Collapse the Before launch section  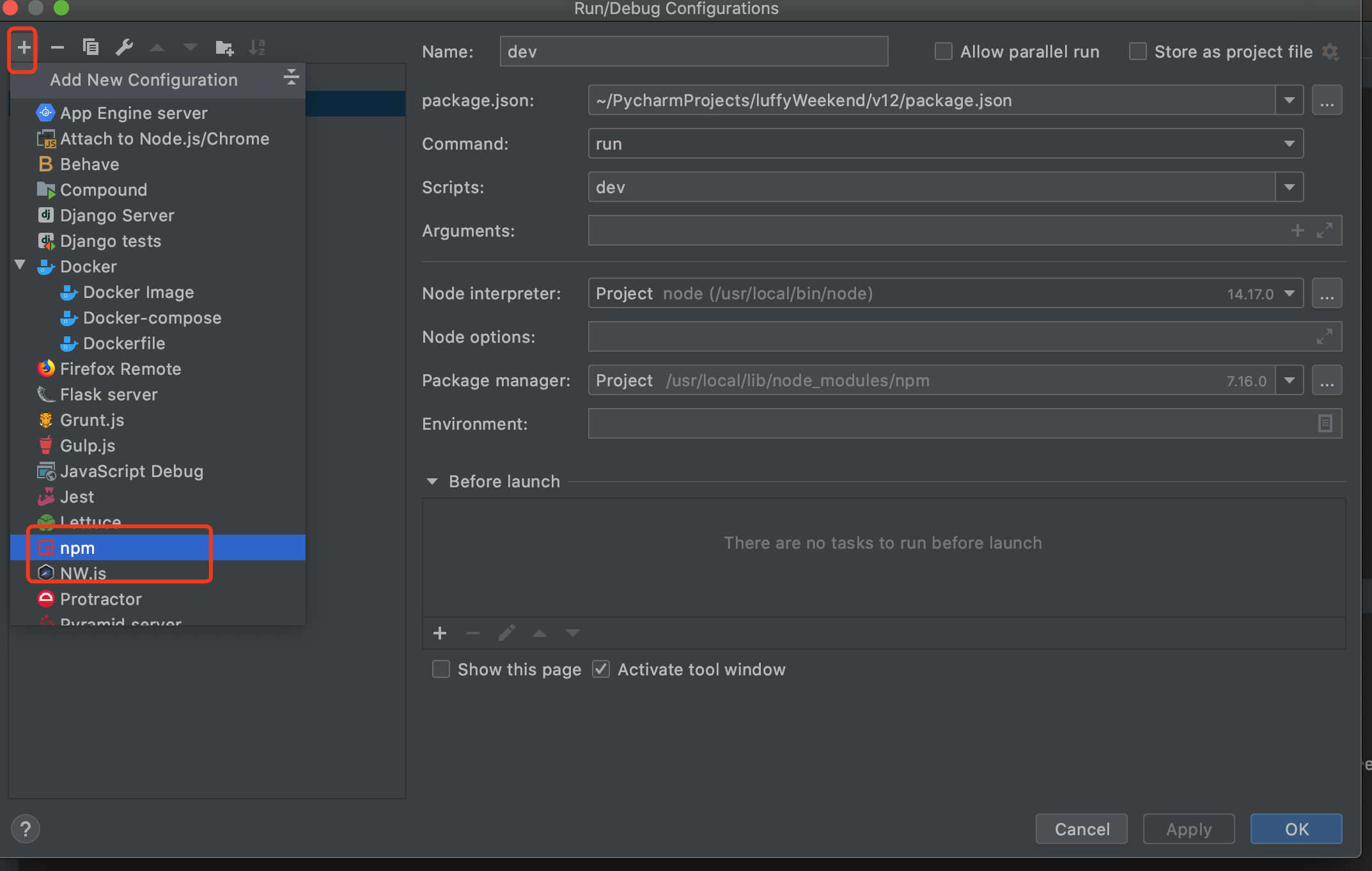point(432,482)
